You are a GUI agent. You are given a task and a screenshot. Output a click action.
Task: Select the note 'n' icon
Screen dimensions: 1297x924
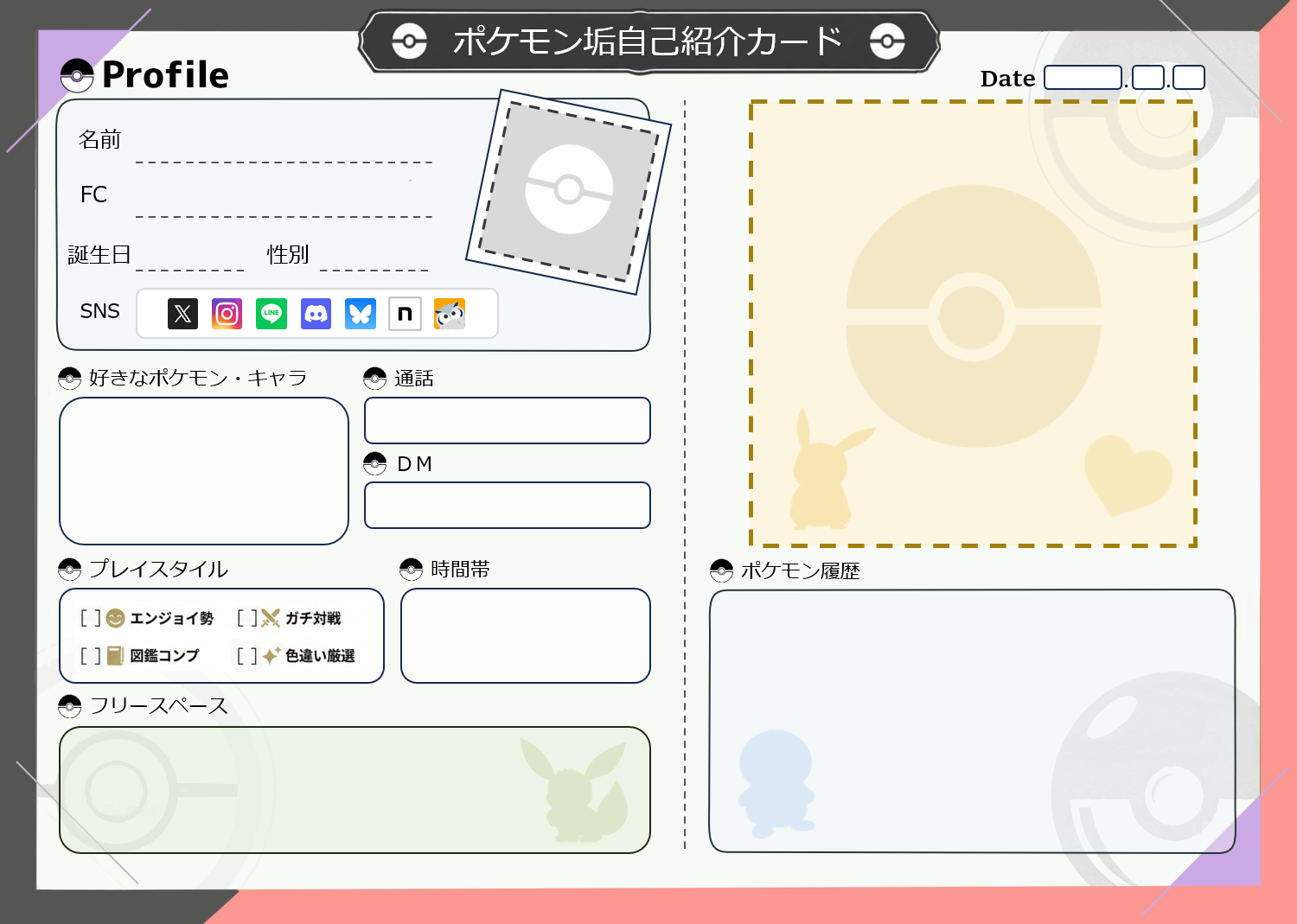(x=405, y=314)
